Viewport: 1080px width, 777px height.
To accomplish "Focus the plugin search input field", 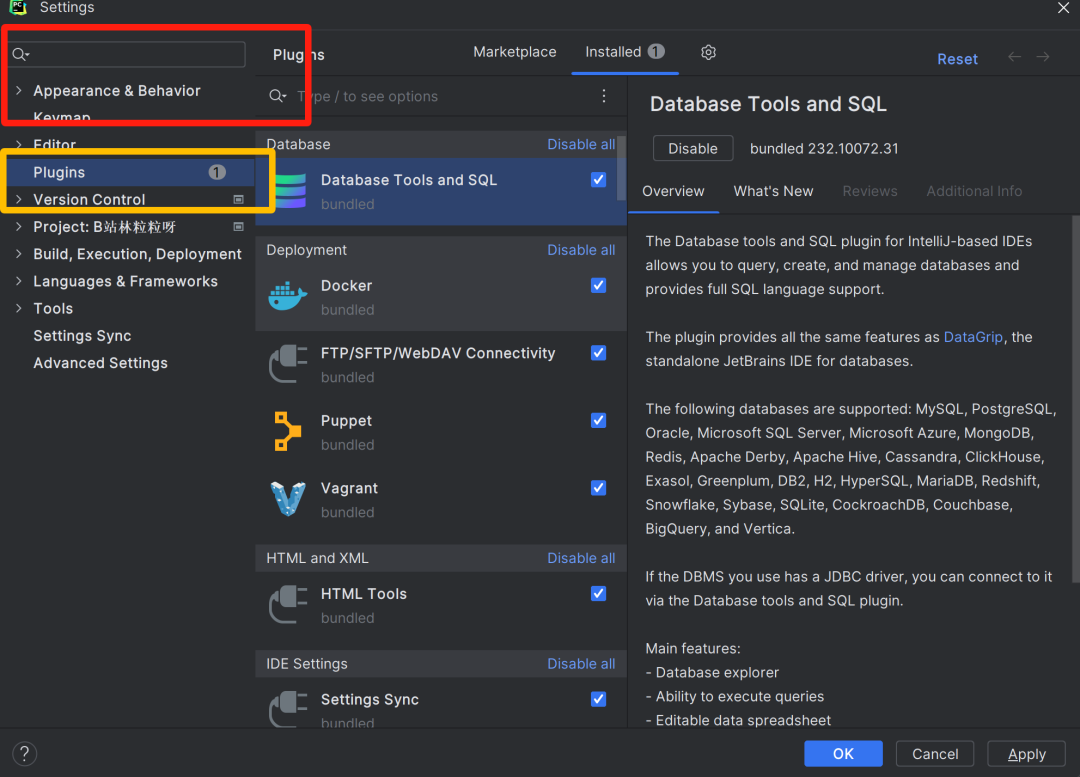I will pos(441,96).
